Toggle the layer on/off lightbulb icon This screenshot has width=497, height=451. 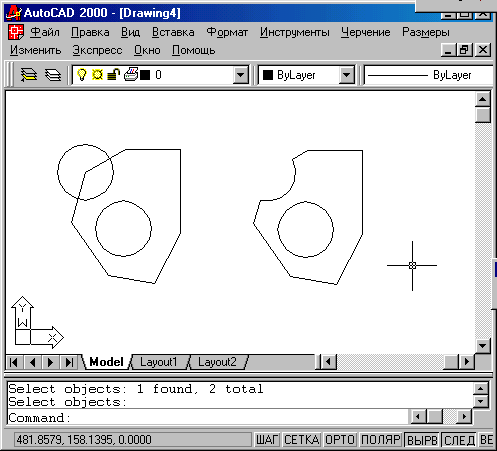(82, 75)
